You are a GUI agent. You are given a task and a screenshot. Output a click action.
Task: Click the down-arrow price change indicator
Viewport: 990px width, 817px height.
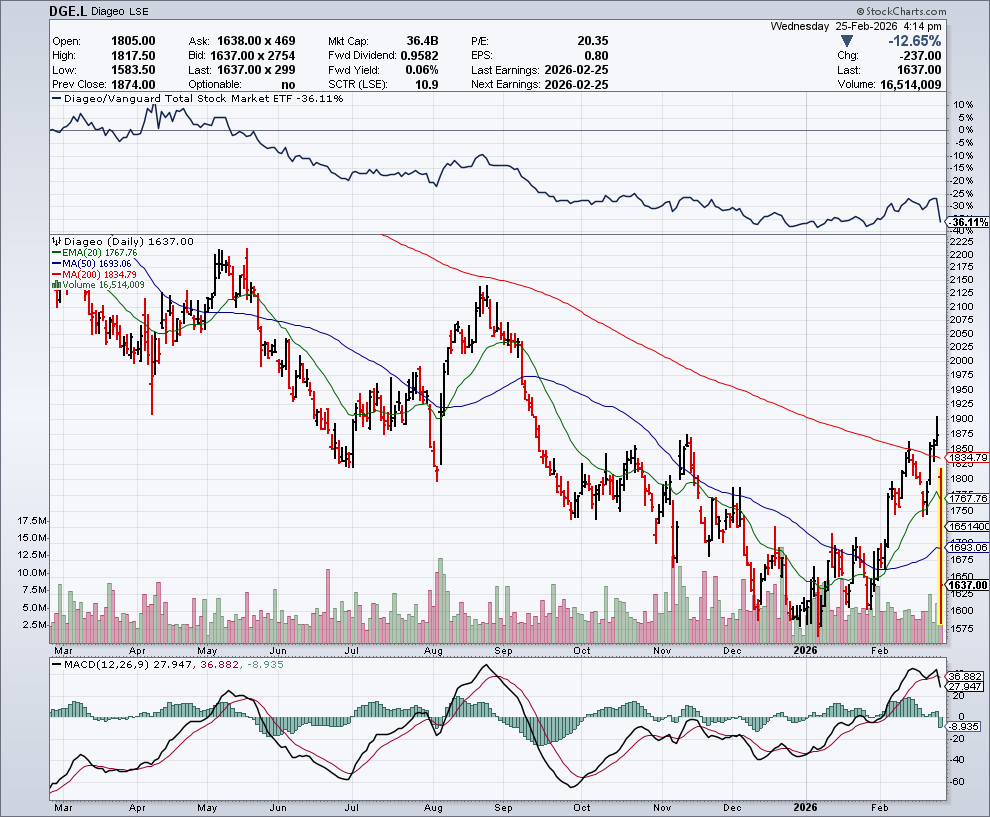click(848, 41)
